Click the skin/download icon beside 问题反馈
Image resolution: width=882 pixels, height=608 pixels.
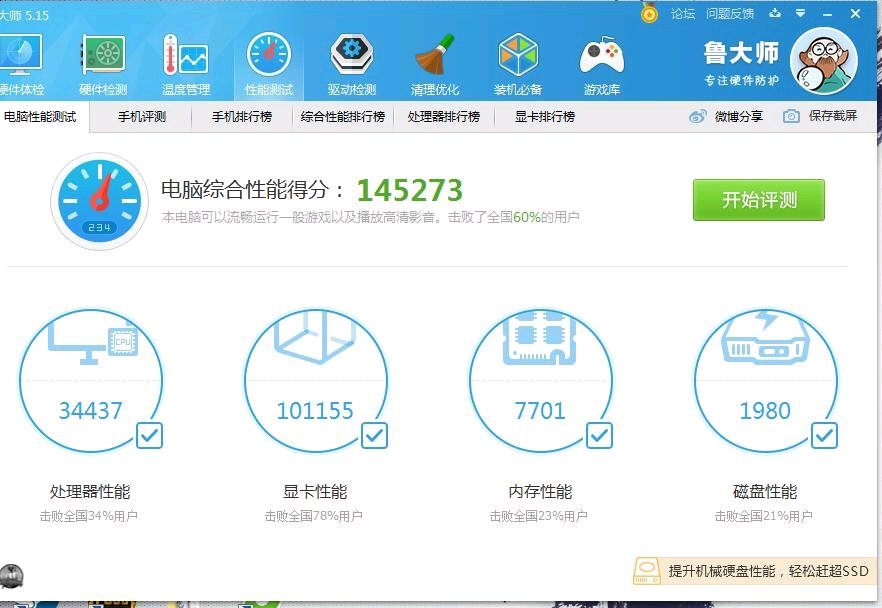pos(775,13)
